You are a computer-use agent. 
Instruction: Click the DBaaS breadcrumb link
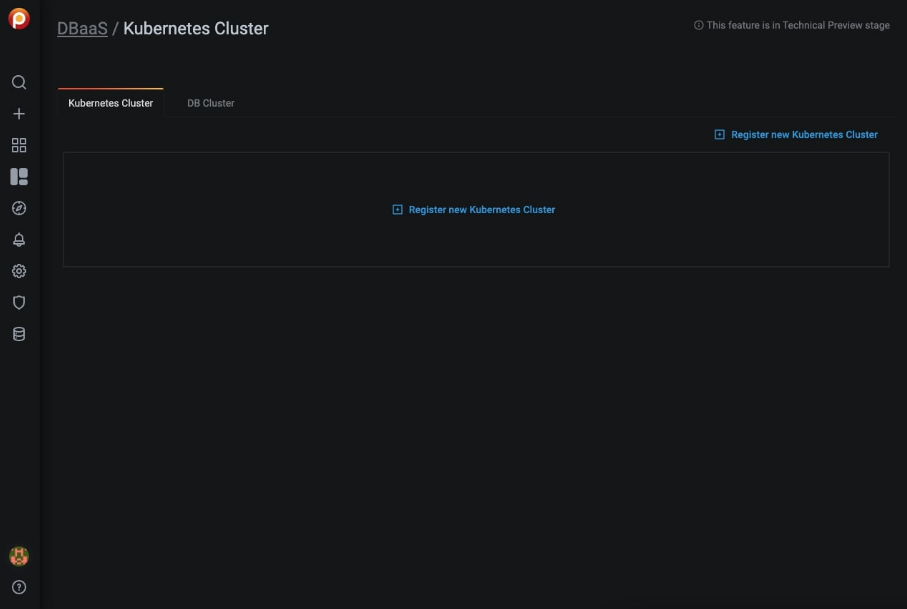pos(82,28)
